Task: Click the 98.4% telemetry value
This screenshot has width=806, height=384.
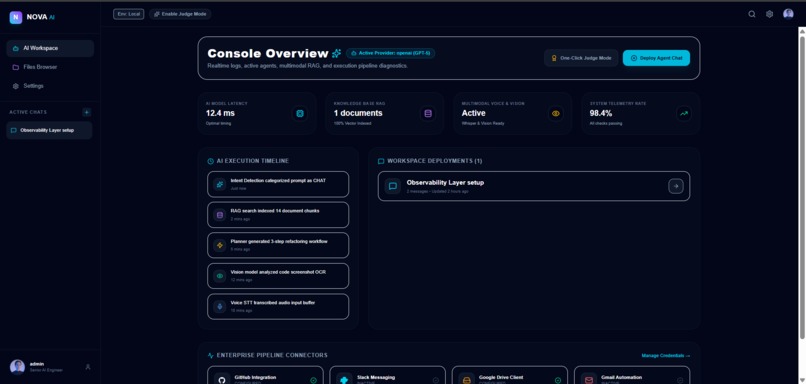Action: [x=601, y=113]
